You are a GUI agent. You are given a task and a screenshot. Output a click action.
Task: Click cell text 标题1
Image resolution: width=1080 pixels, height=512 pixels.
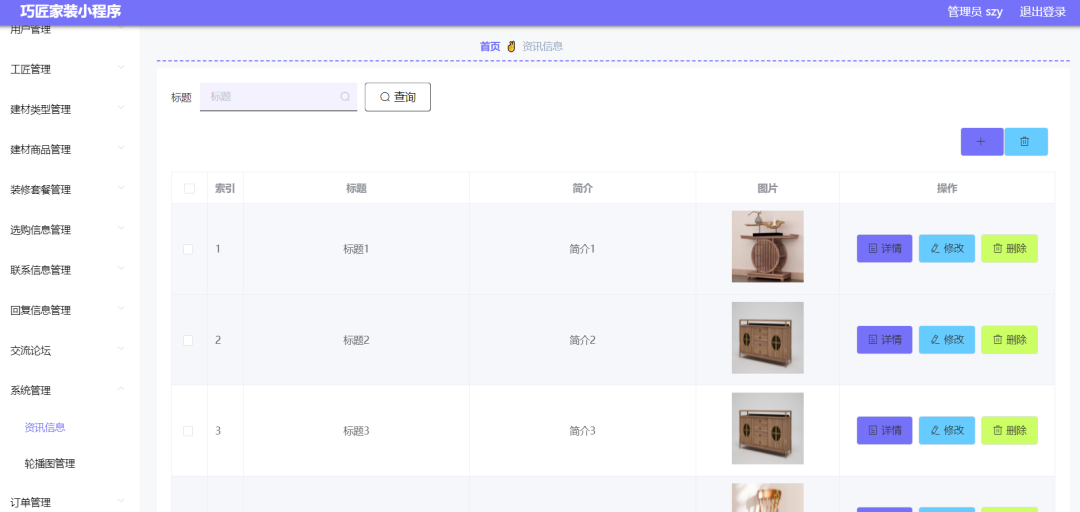click(357, 249)
